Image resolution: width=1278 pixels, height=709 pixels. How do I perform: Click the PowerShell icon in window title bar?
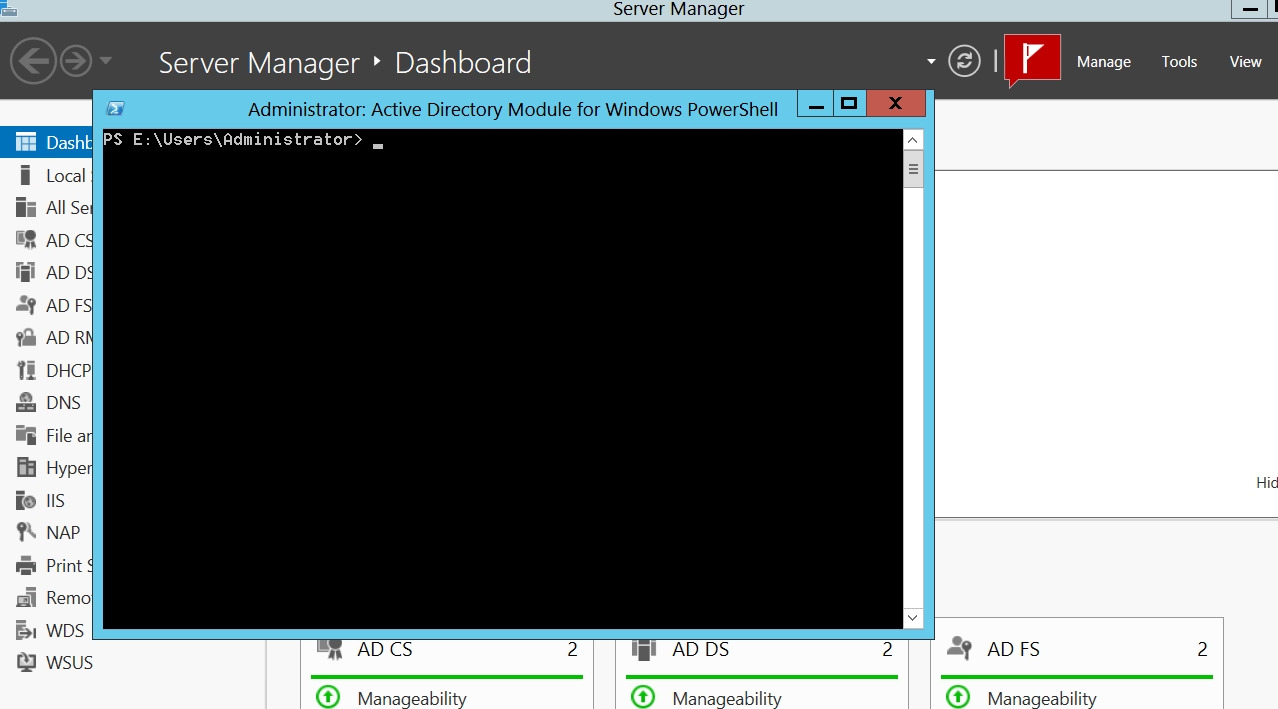coord(116,109)
